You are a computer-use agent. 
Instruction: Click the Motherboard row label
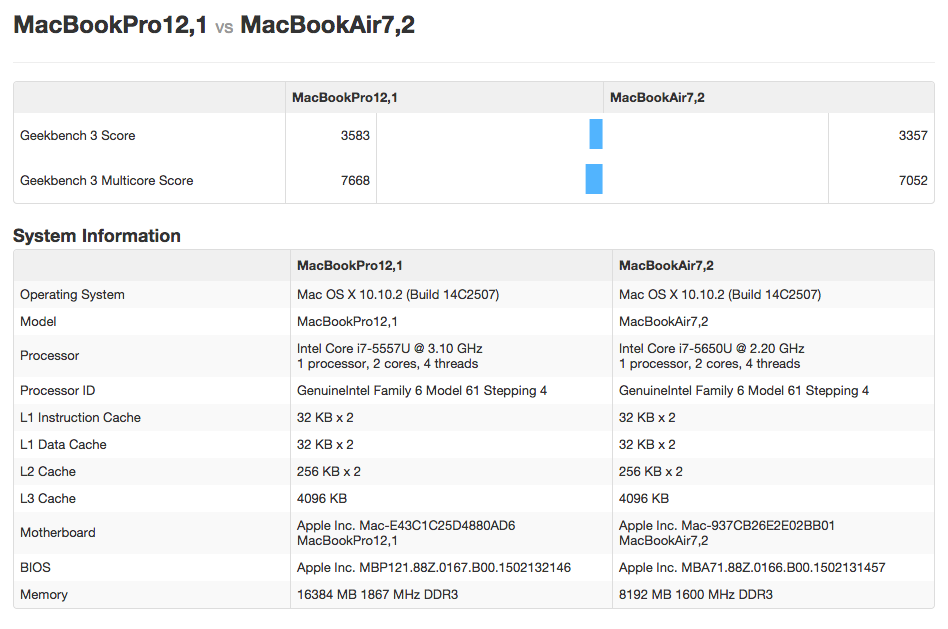tap(57, 532)
